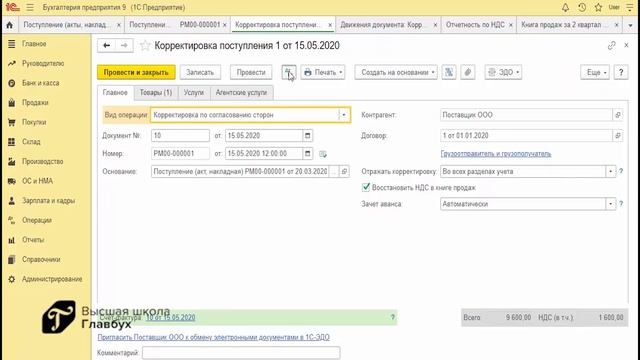Attach files with the paperclip icon

[468, 72]
